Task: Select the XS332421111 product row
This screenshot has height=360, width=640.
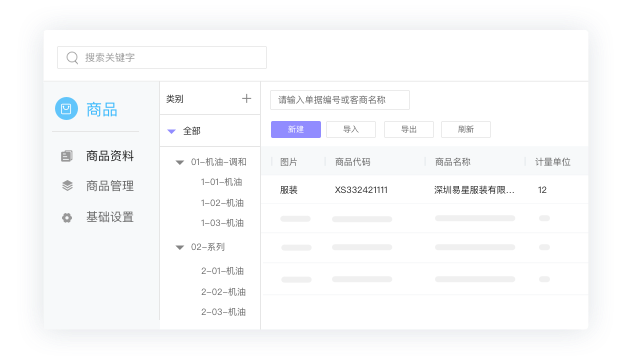Action: pyautogui.click(x=424, y=190)
